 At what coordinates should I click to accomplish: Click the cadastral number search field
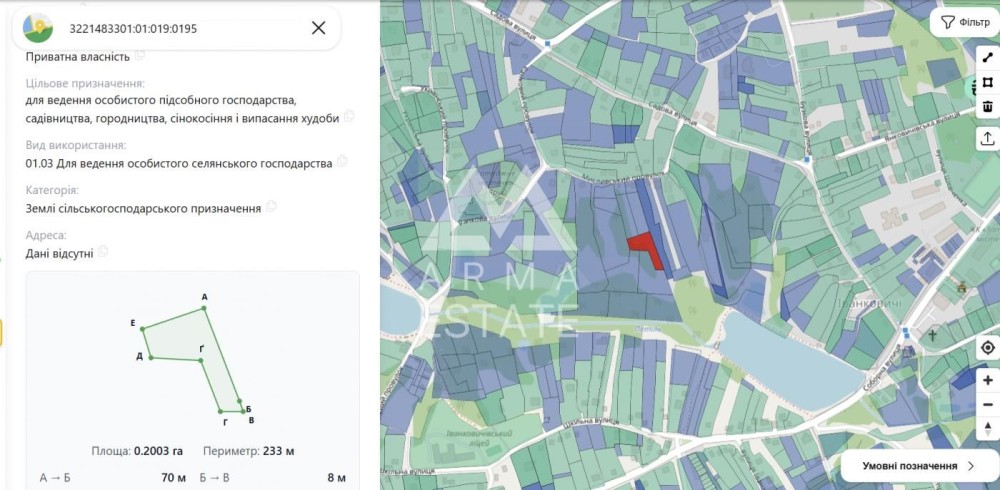185,29
